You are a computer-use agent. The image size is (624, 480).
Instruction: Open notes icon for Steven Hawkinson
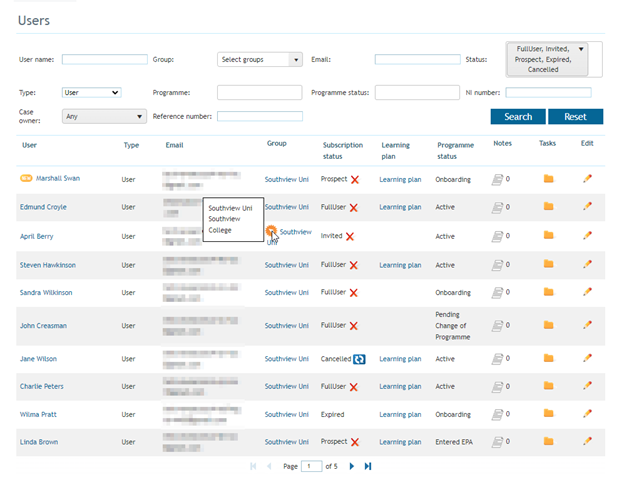pos(497,265)
